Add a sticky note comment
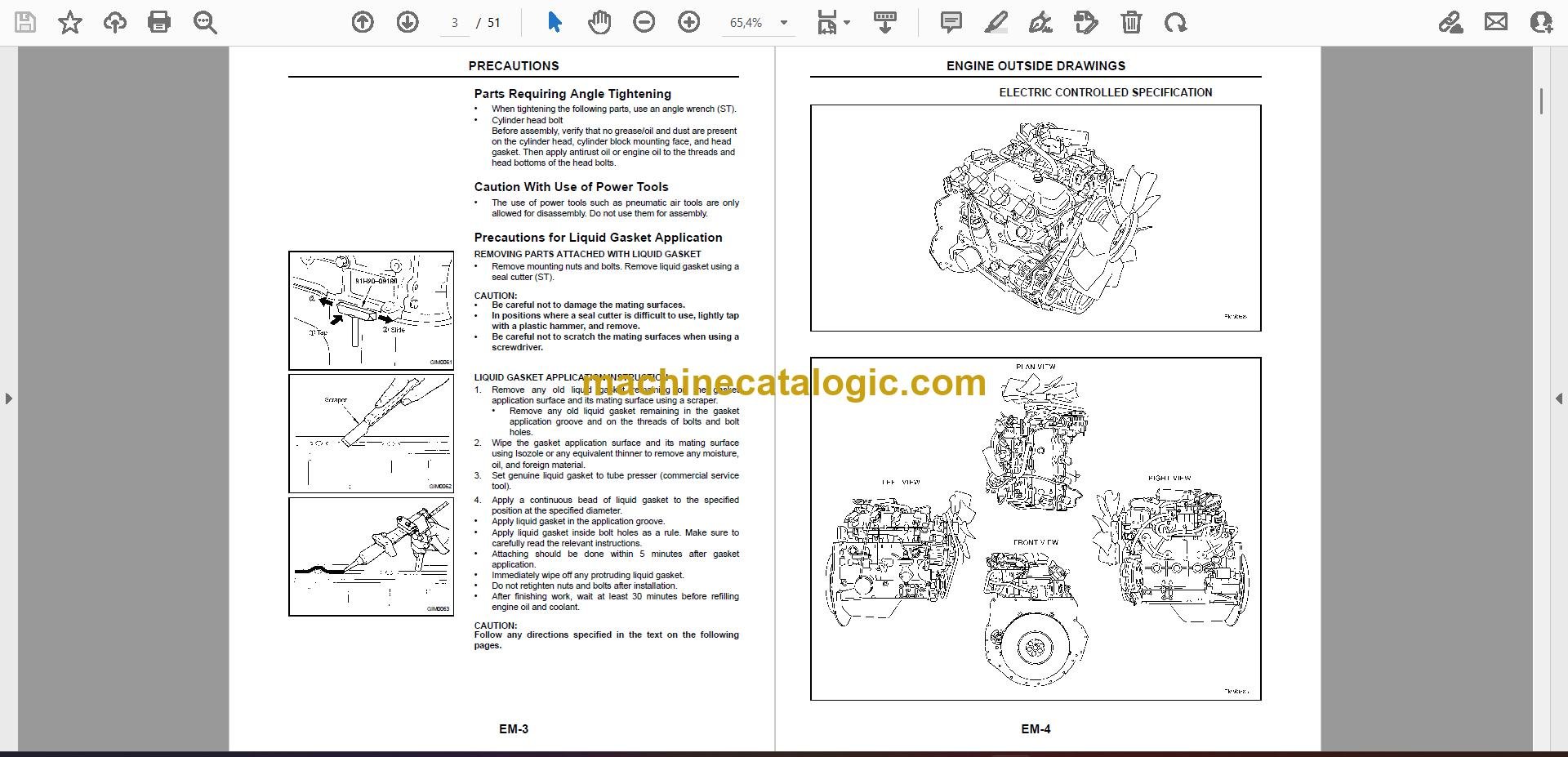 coord(951,23)
